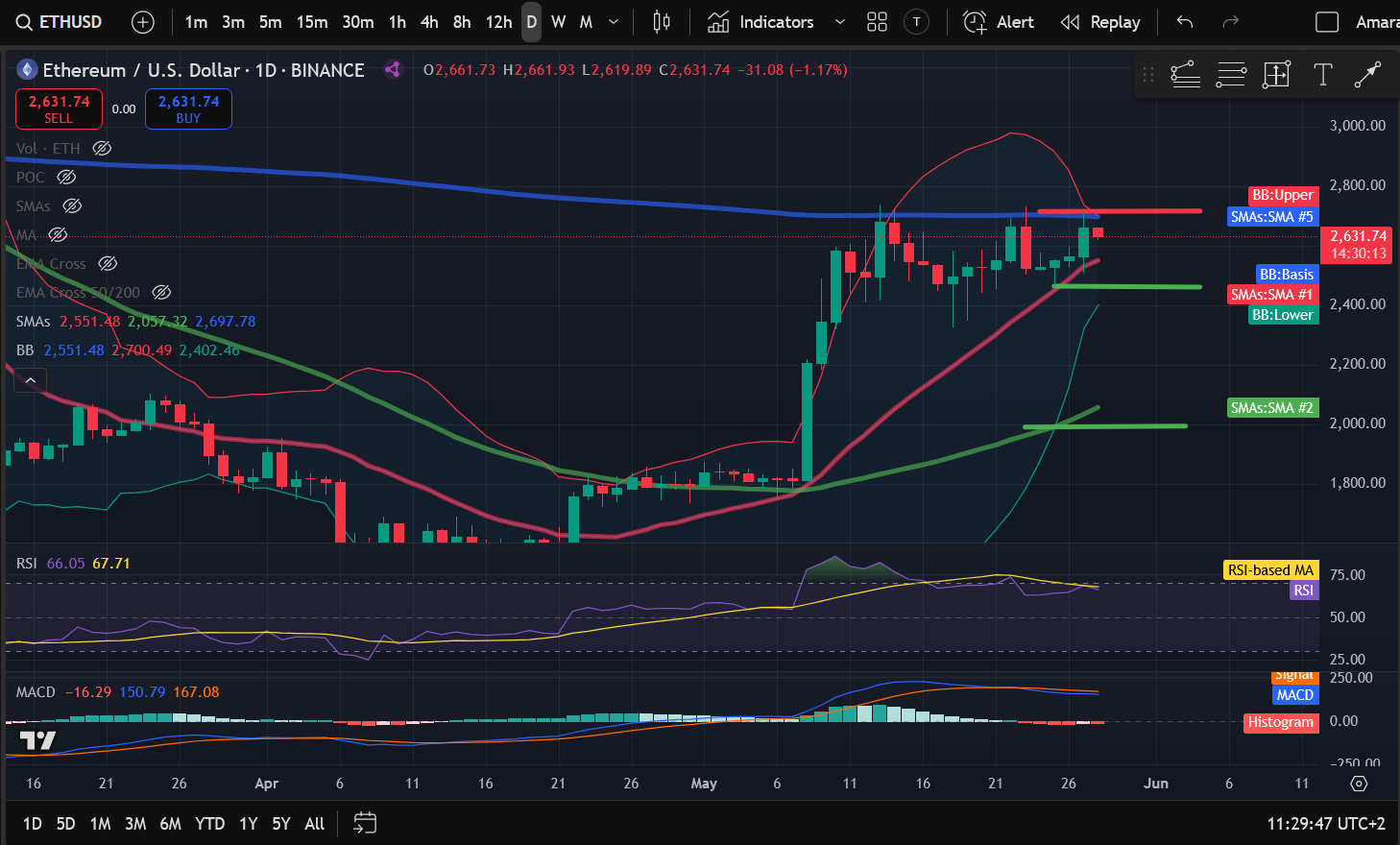Click the ETHUSD symbol search field
This screenshot has width=1400, height=845.
[59, 22]
